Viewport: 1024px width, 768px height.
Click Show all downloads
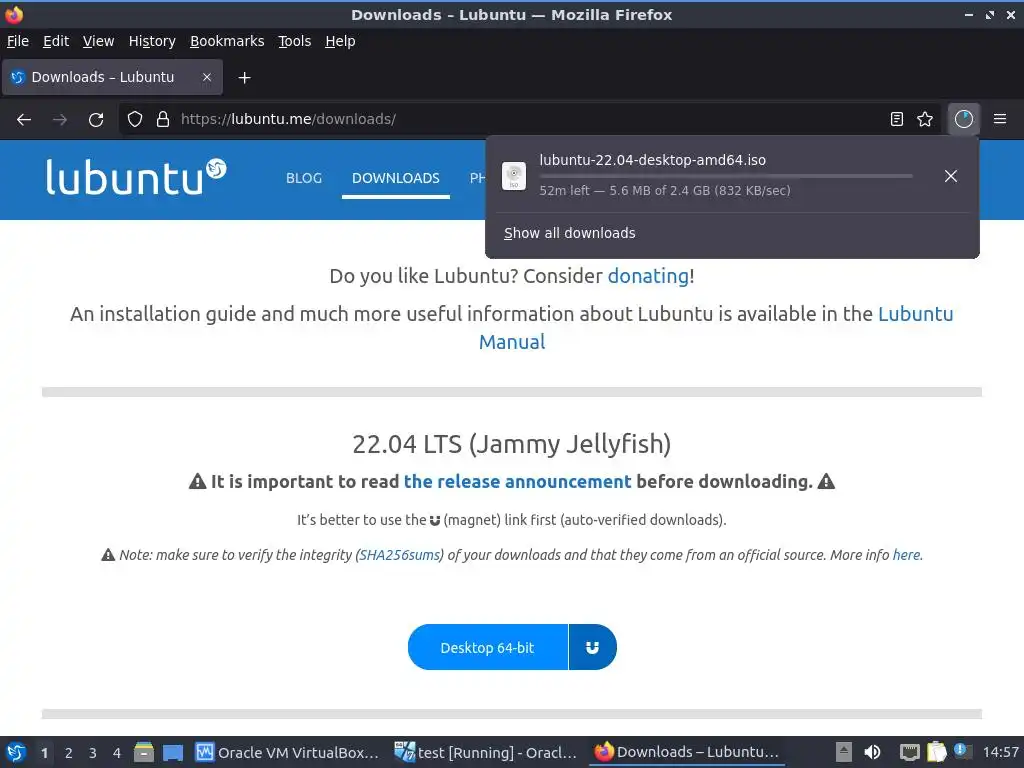569,233
